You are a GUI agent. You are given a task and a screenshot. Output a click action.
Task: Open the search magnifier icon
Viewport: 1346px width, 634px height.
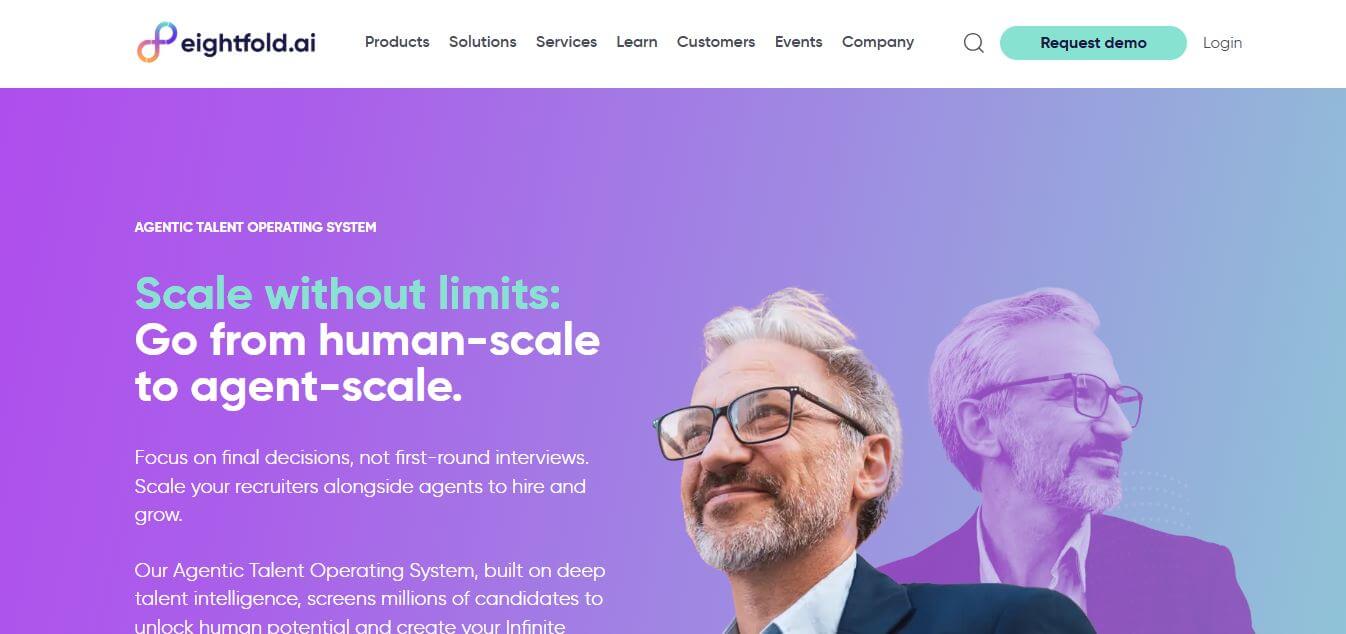pyautogui.click(x=973, y=43)
